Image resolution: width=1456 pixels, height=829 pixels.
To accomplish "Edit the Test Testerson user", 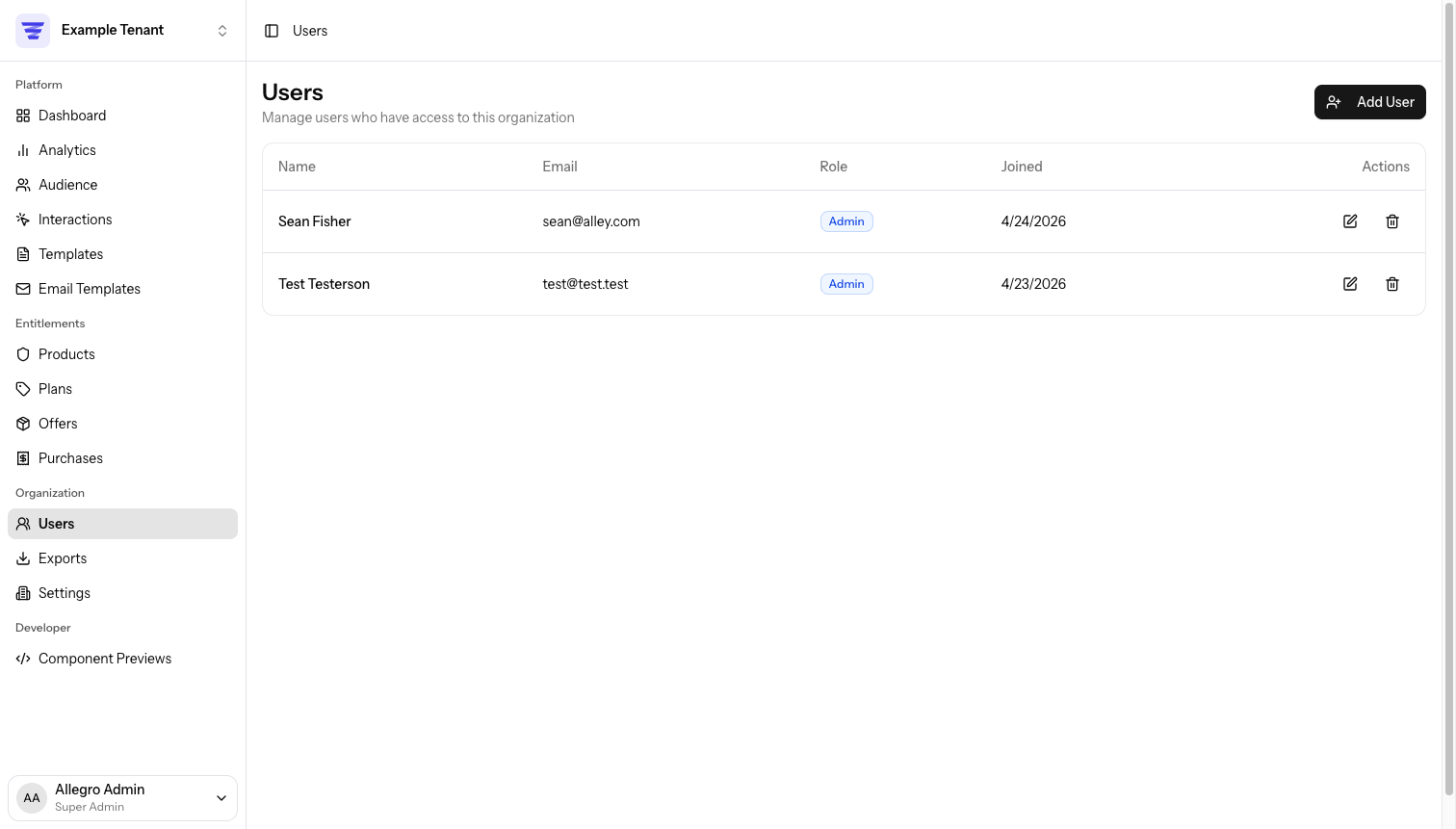I will (x=1350, y=284).
